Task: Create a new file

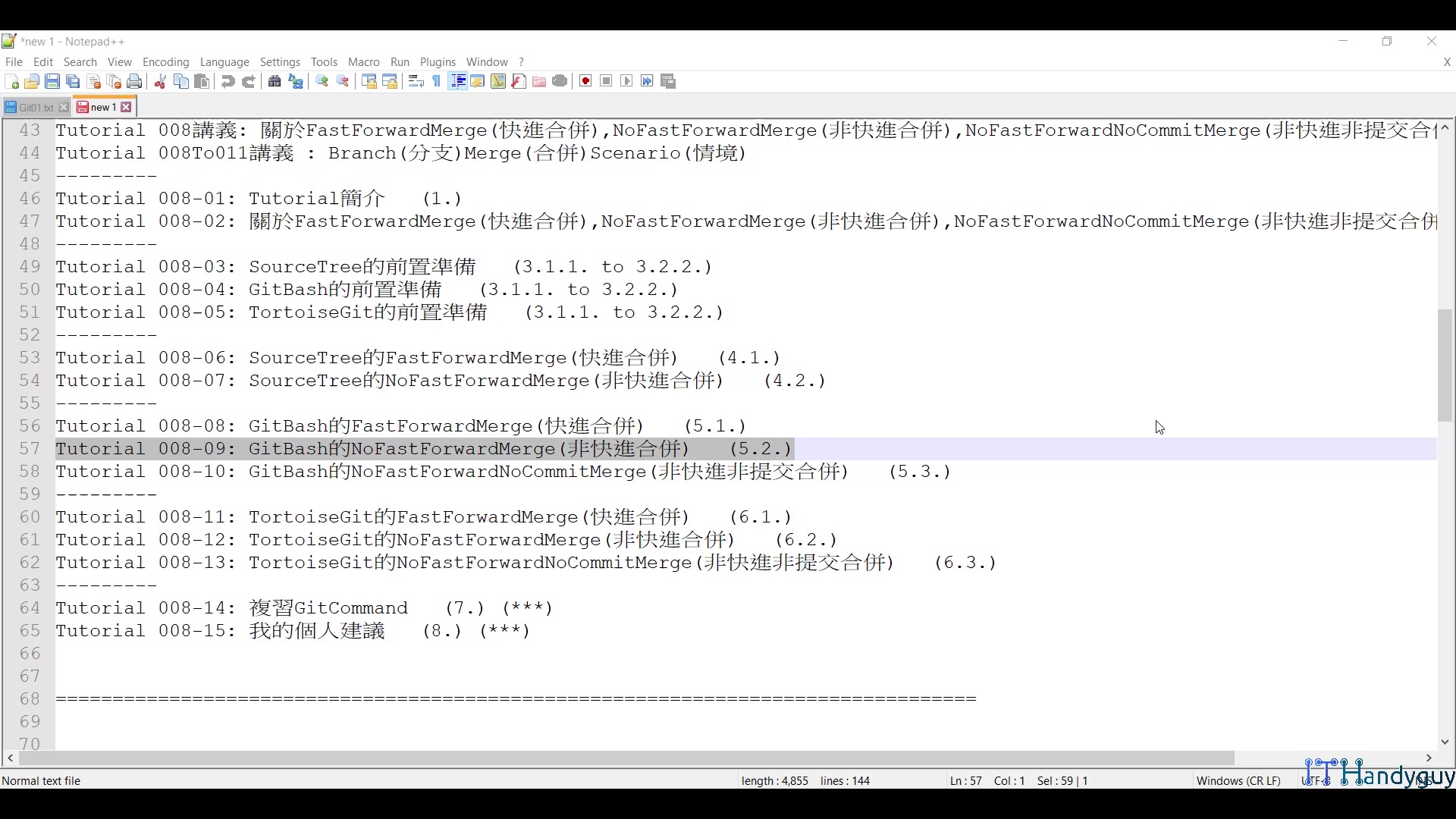Action: coord(12,81)
